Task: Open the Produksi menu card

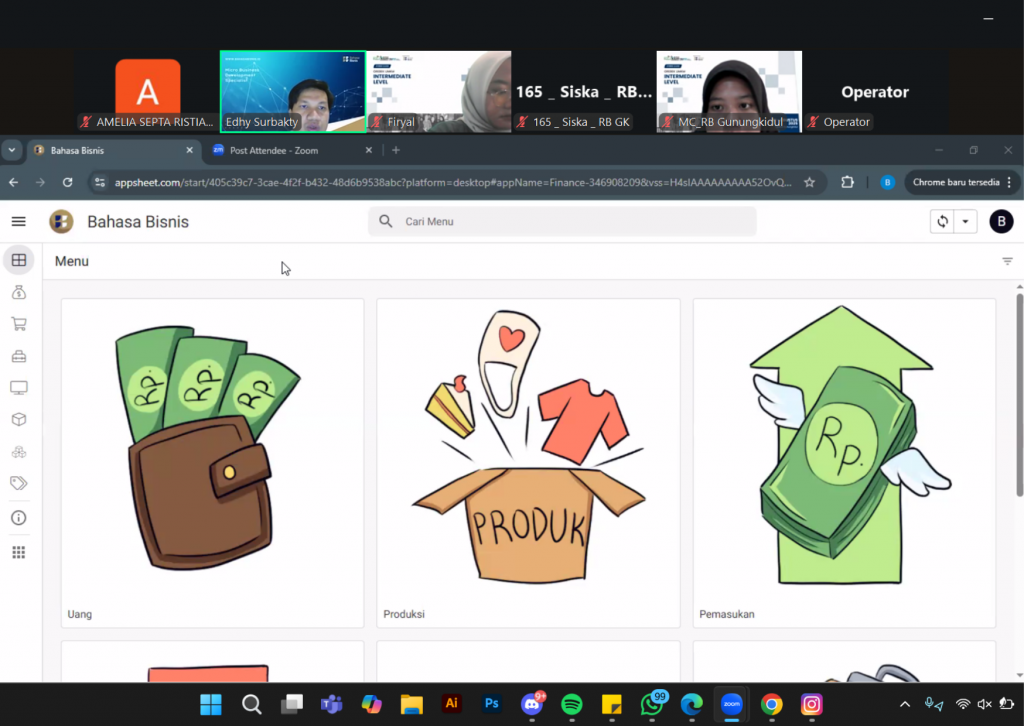Action: point(528,463)
